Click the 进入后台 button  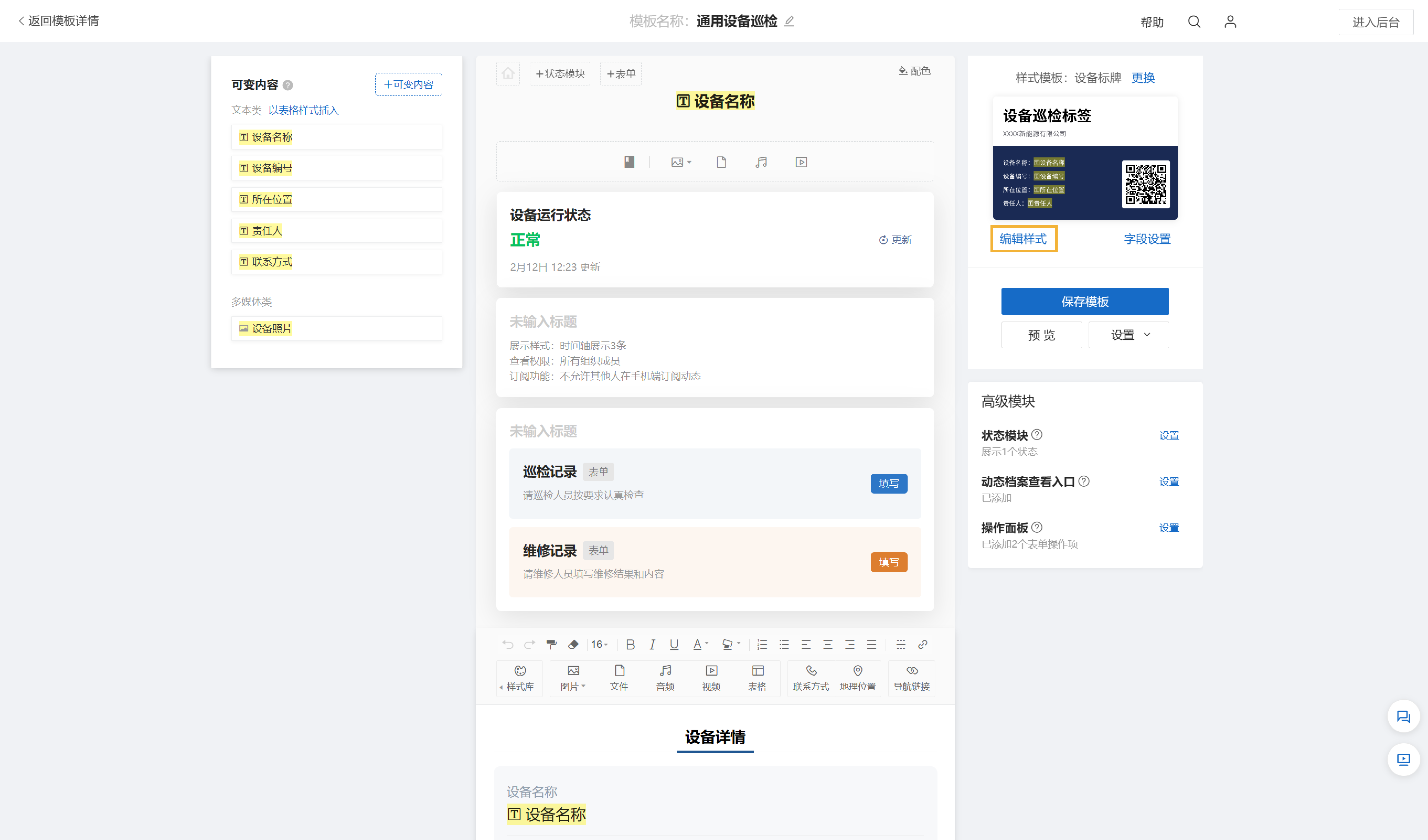coord(1375,22)
